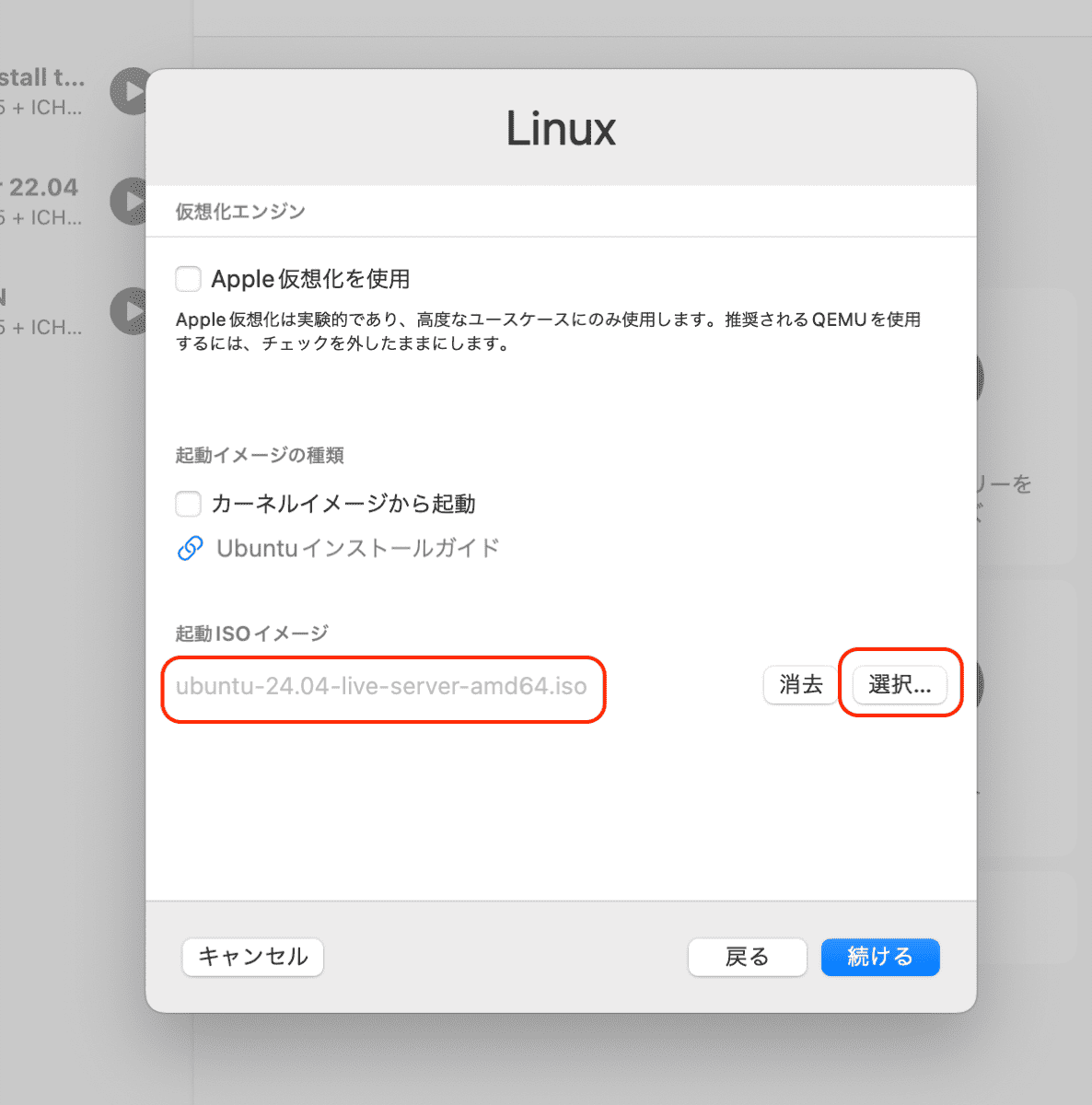Image resolution: width=1092 pixels, height=1105 pixels.
Task: Enable the Apple仮想化を使用 checkbox
Action: [189, 279]
